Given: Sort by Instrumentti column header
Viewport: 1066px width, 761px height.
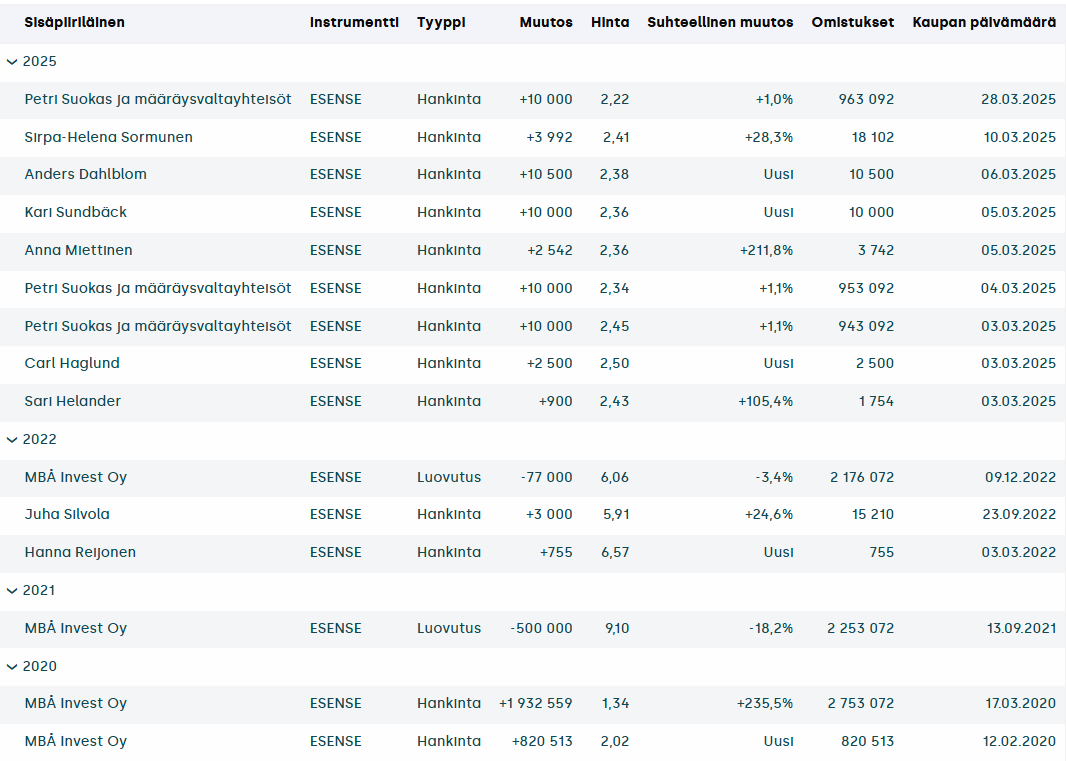Looking at the screenshot, I should [354, 22].
